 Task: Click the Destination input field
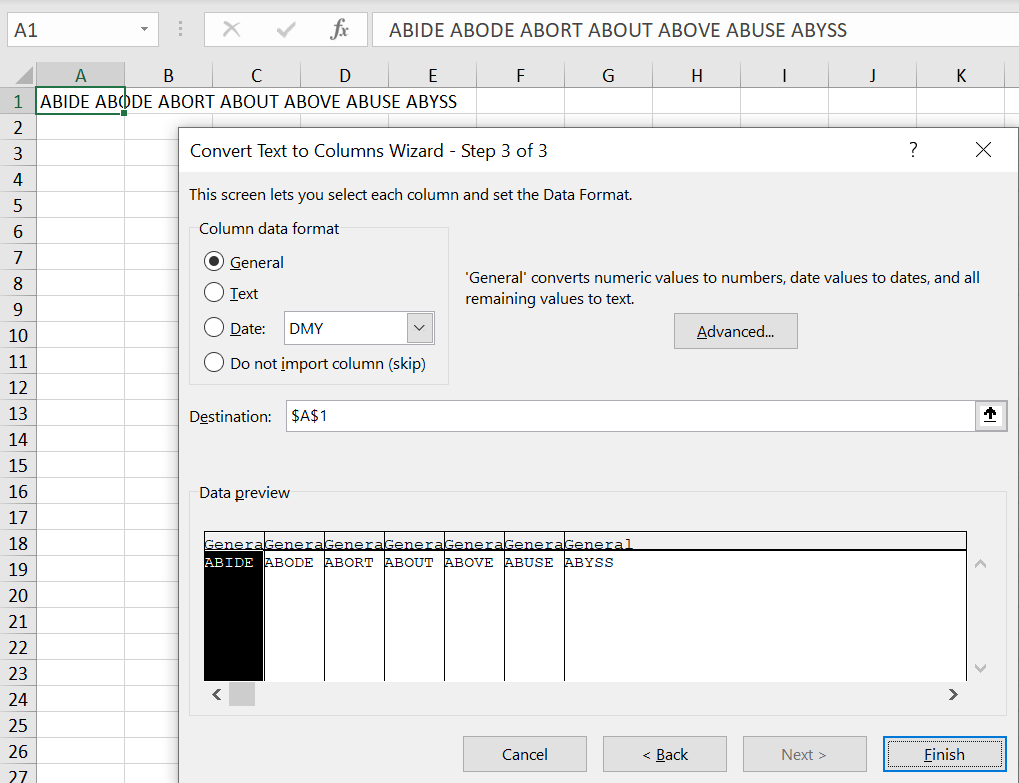(x=630, y=416)
